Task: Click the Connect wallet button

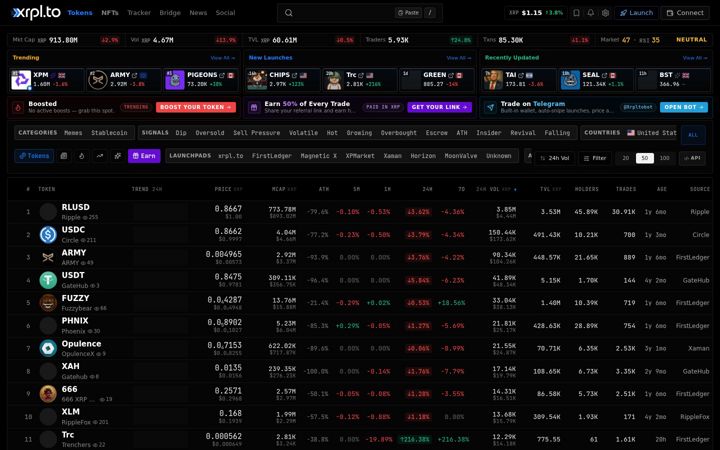Action: pos(685,13)
